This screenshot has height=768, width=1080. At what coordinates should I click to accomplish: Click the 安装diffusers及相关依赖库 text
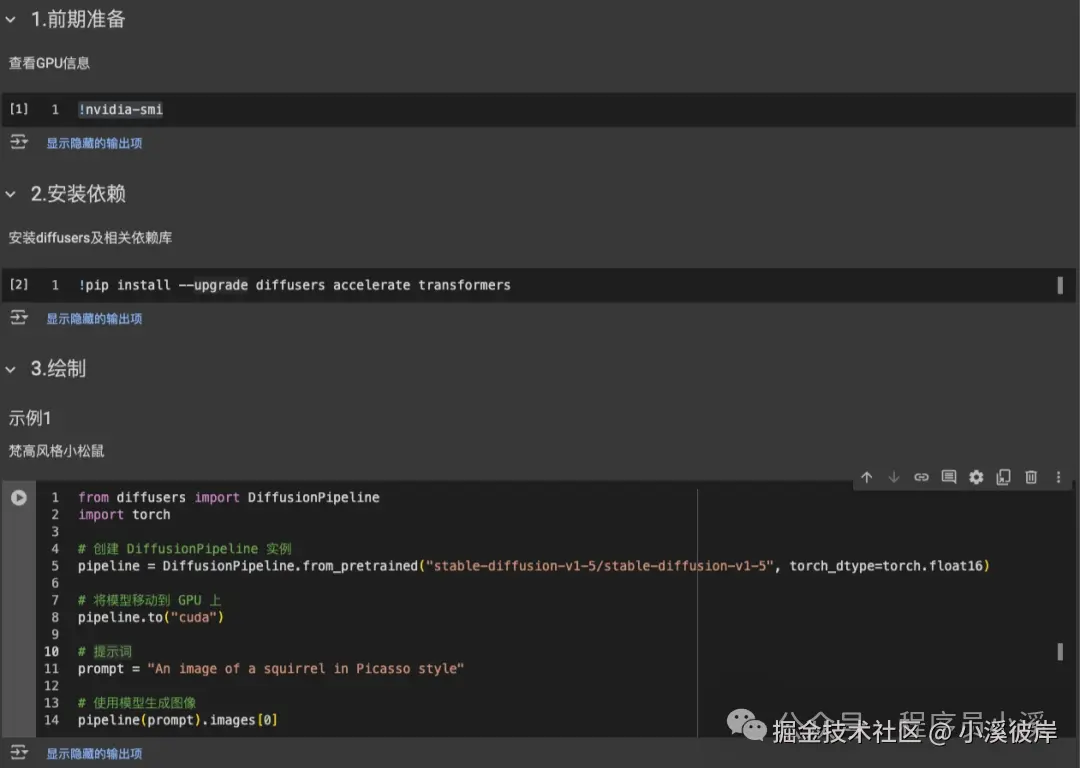90,238
